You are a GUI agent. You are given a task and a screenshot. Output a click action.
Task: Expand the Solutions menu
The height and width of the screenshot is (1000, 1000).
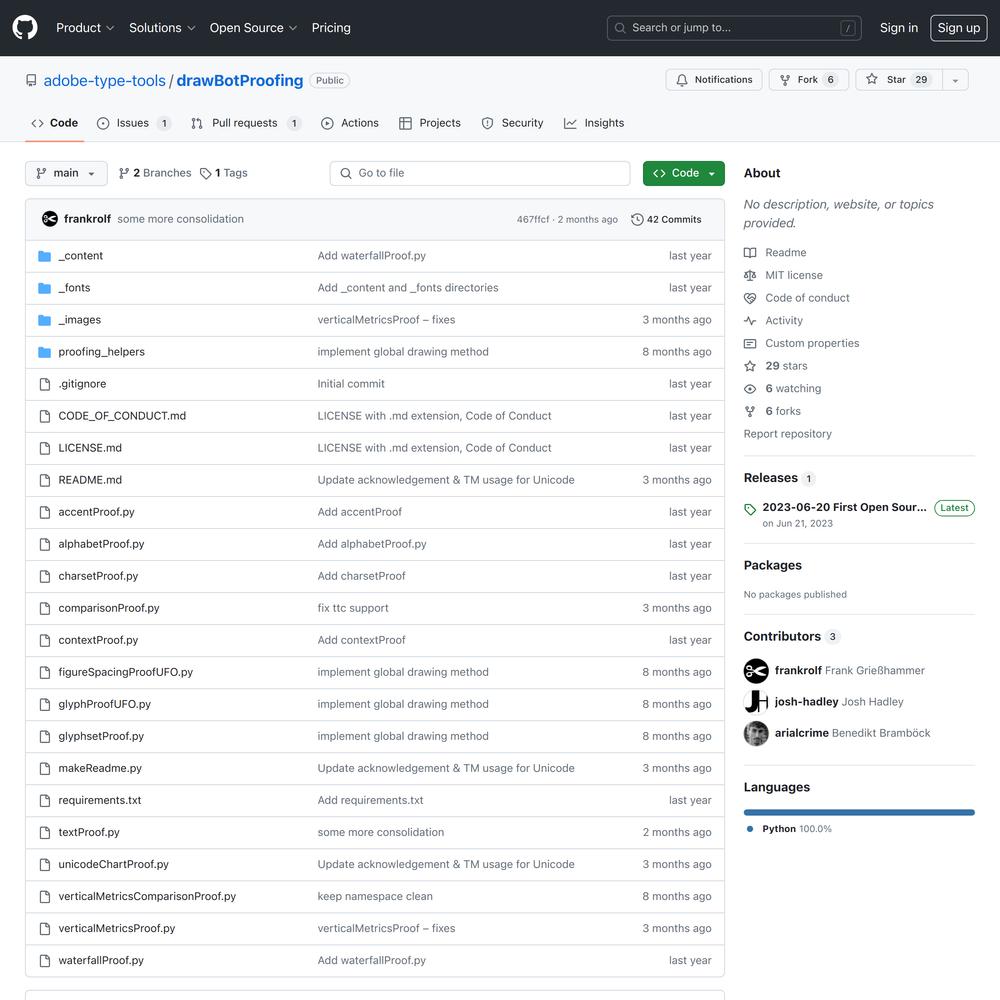(162, 27)
